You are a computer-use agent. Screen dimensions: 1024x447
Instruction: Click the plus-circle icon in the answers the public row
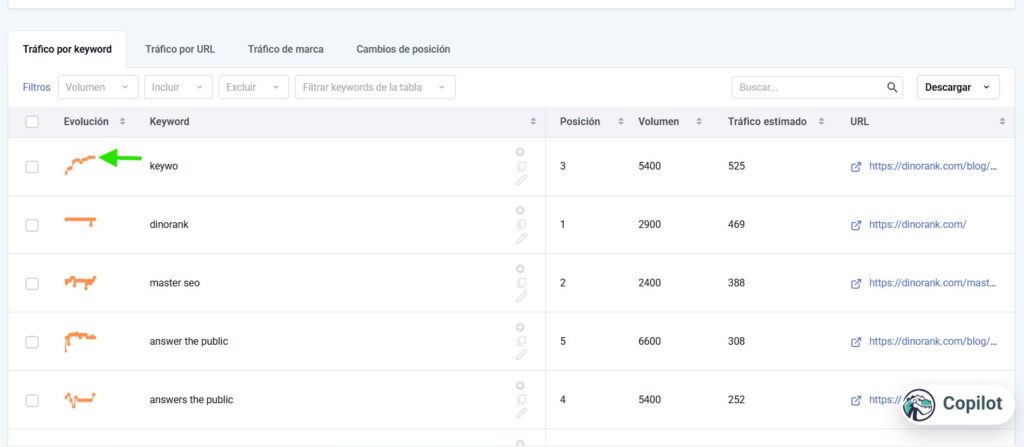coord(520,386)
